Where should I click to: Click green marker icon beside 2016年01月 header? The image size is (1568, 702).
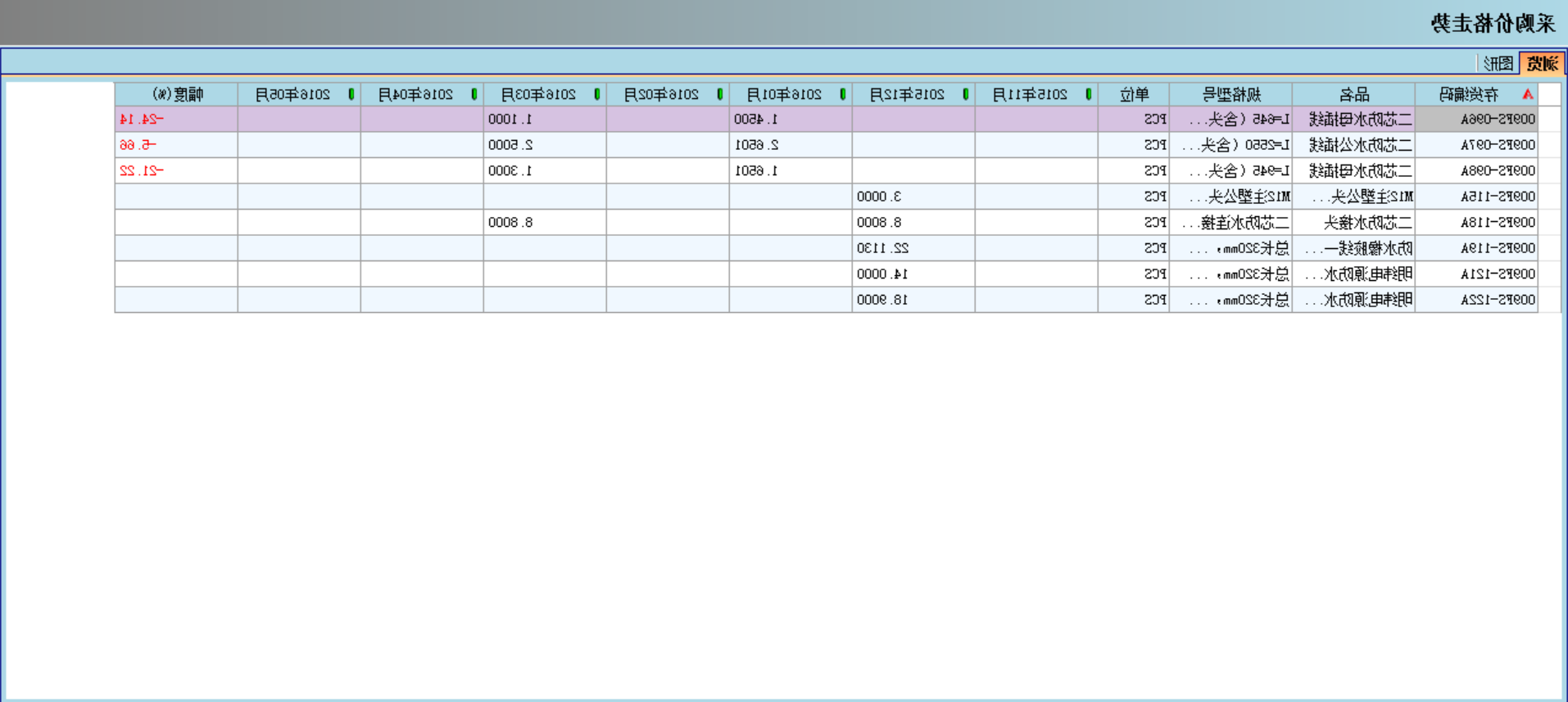pos(842,94)
